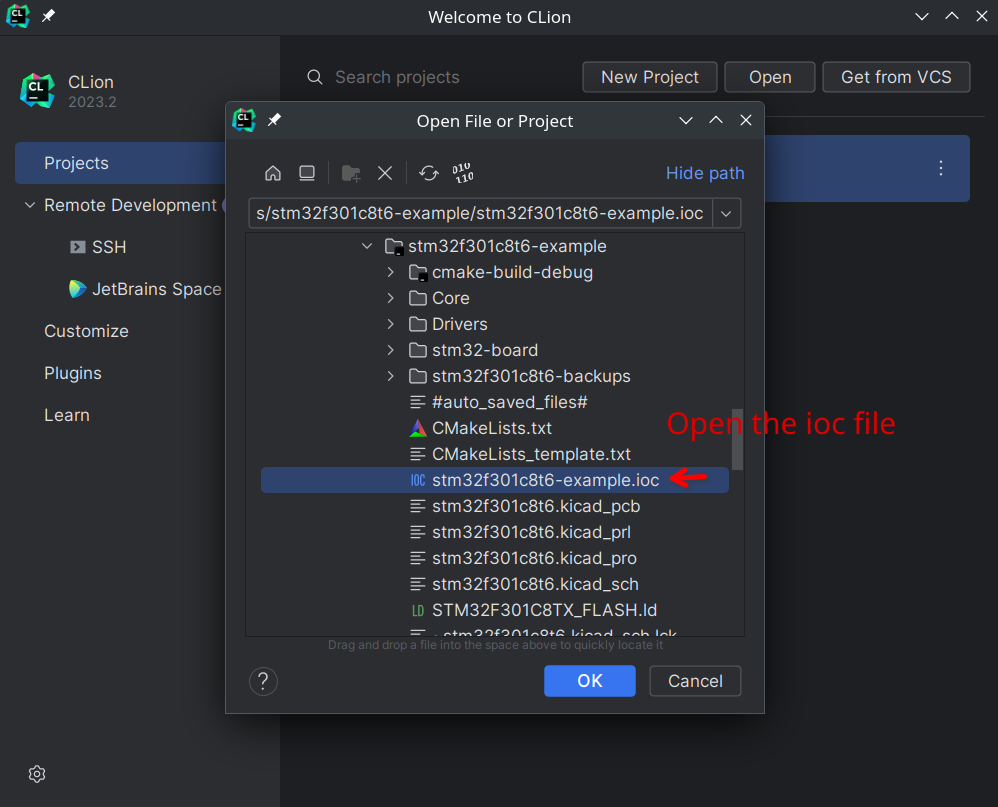The width and height of the screenshot is (998, 807).
Task: Click the Hide path link
Action: 705,173
